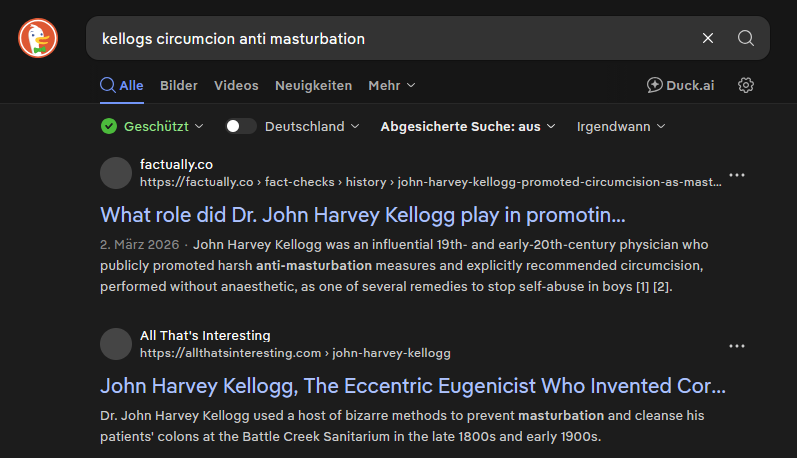Open the Abgesicherte Suche: aus dropdown
This screenshot has height=458, width=797.
pos(468,127)
